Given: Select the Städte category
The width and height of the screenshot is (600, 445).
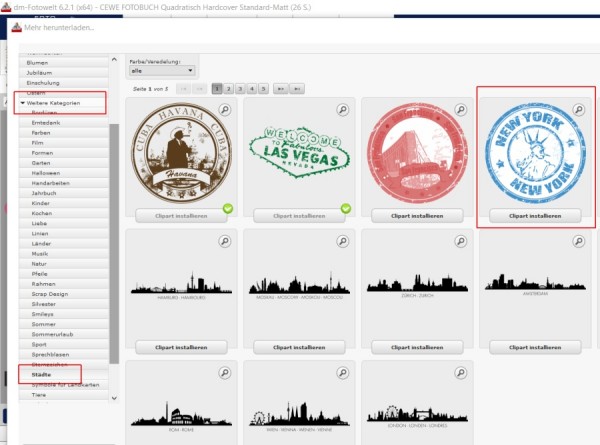Looking at the screenshot, I should tap(41, 375).
